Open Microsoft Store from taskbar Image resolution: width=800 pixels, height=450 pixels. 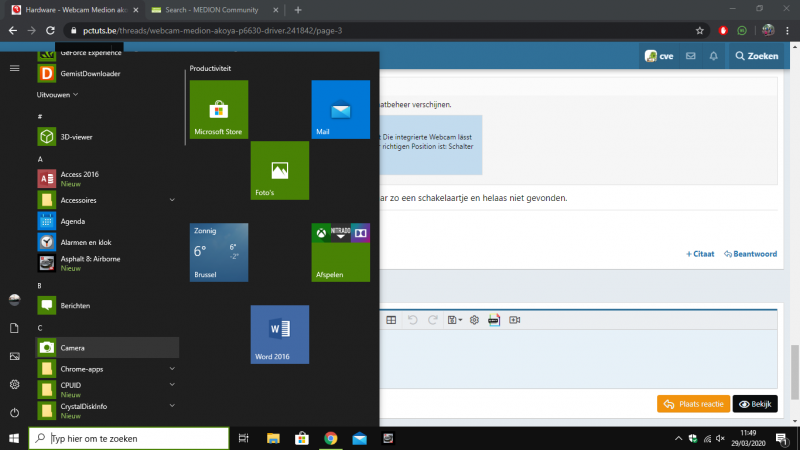point(302,438)
